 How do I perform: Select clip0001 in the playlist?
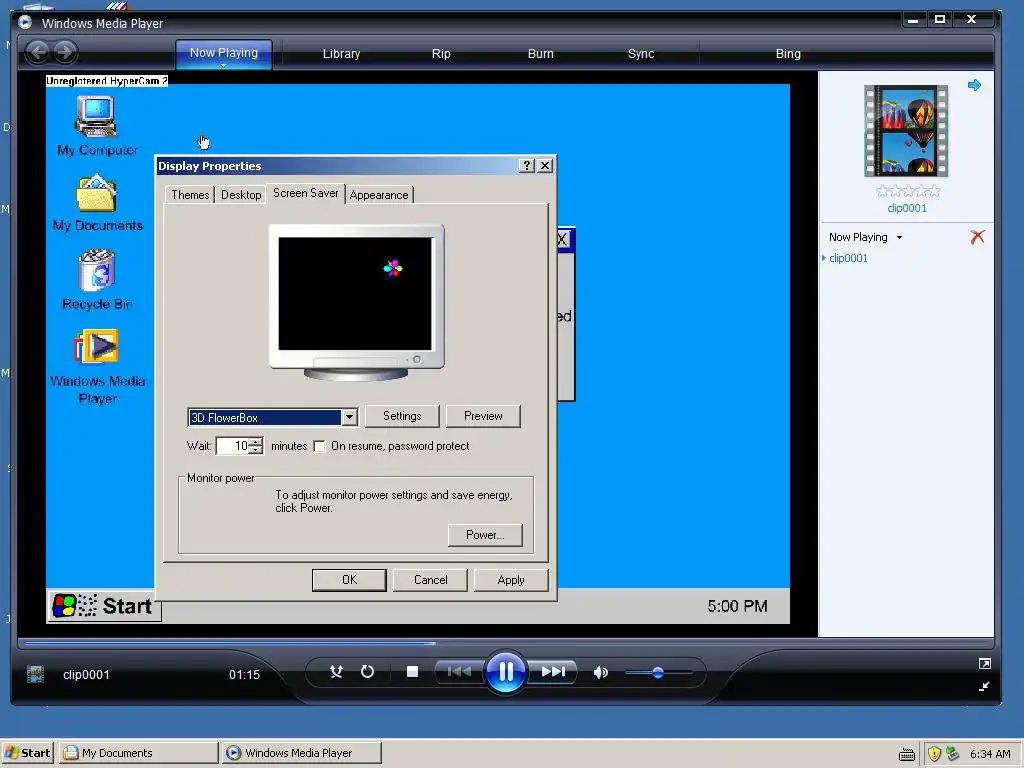(x=848, y=258)
